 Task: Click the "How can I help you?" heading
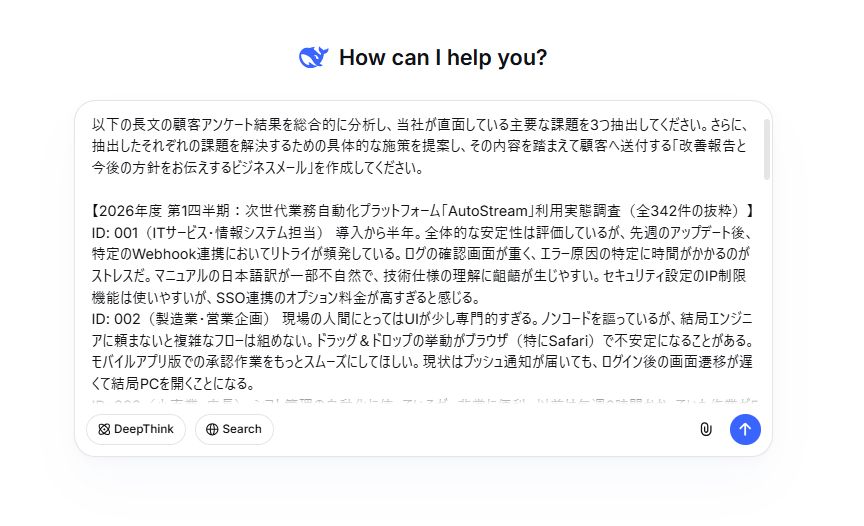click(x=443, y=57)
